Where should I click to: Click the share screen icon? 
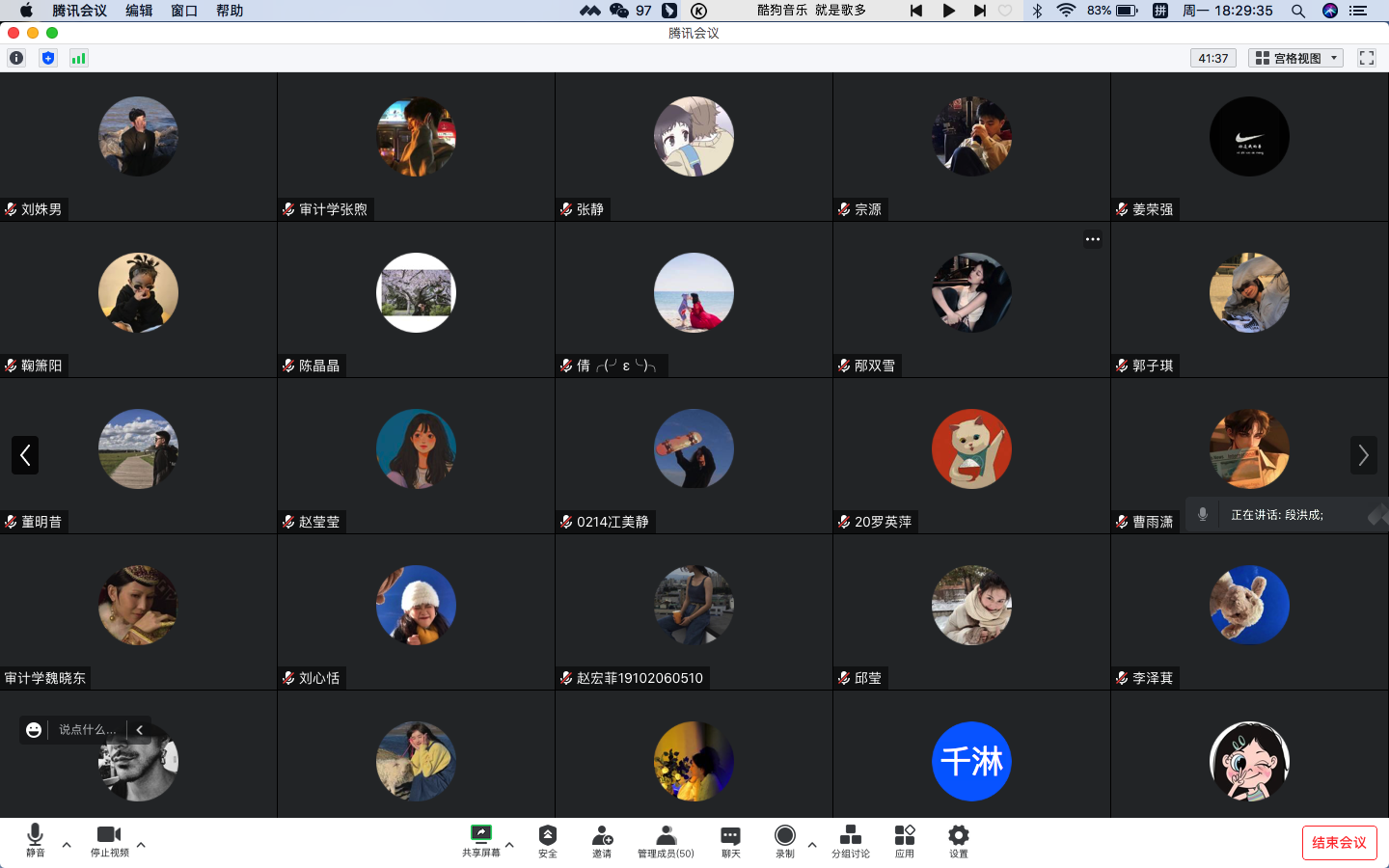480,837
